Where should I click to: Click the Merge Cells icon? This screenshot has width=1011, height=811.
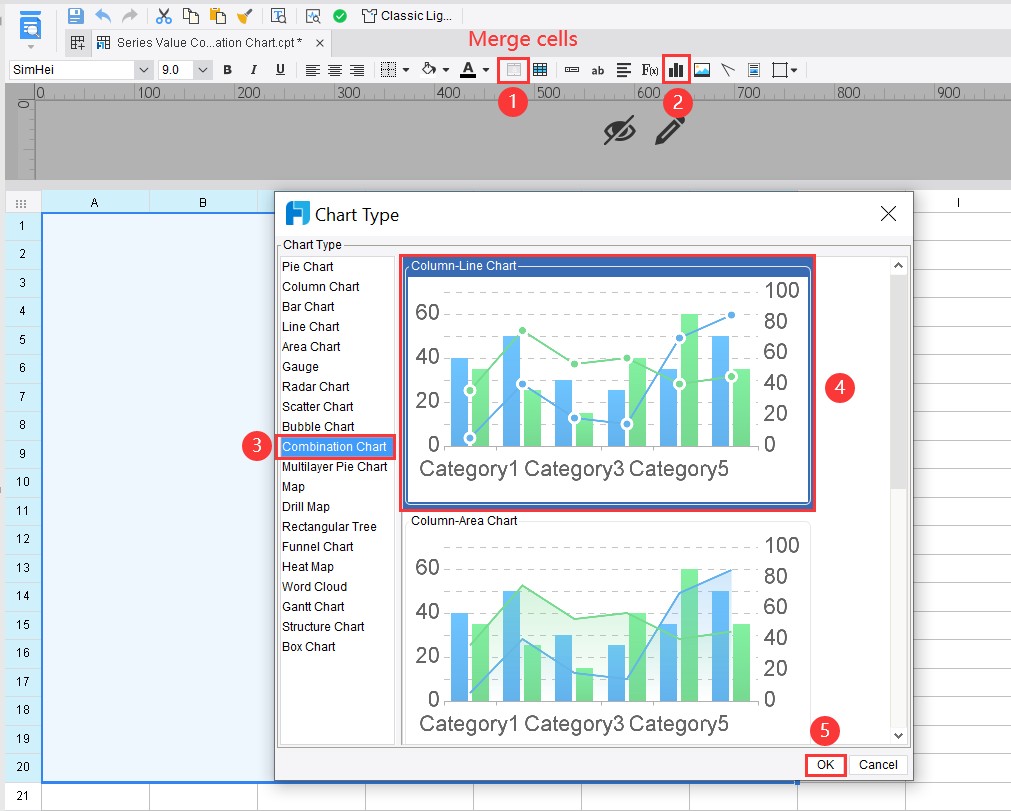coord(513,70)
